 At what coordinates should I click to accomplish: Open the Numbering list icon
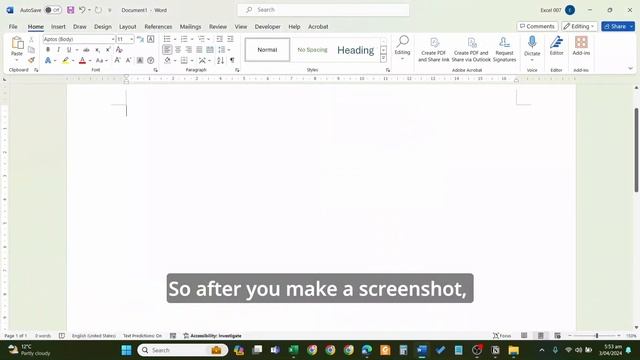coord(184,39)
